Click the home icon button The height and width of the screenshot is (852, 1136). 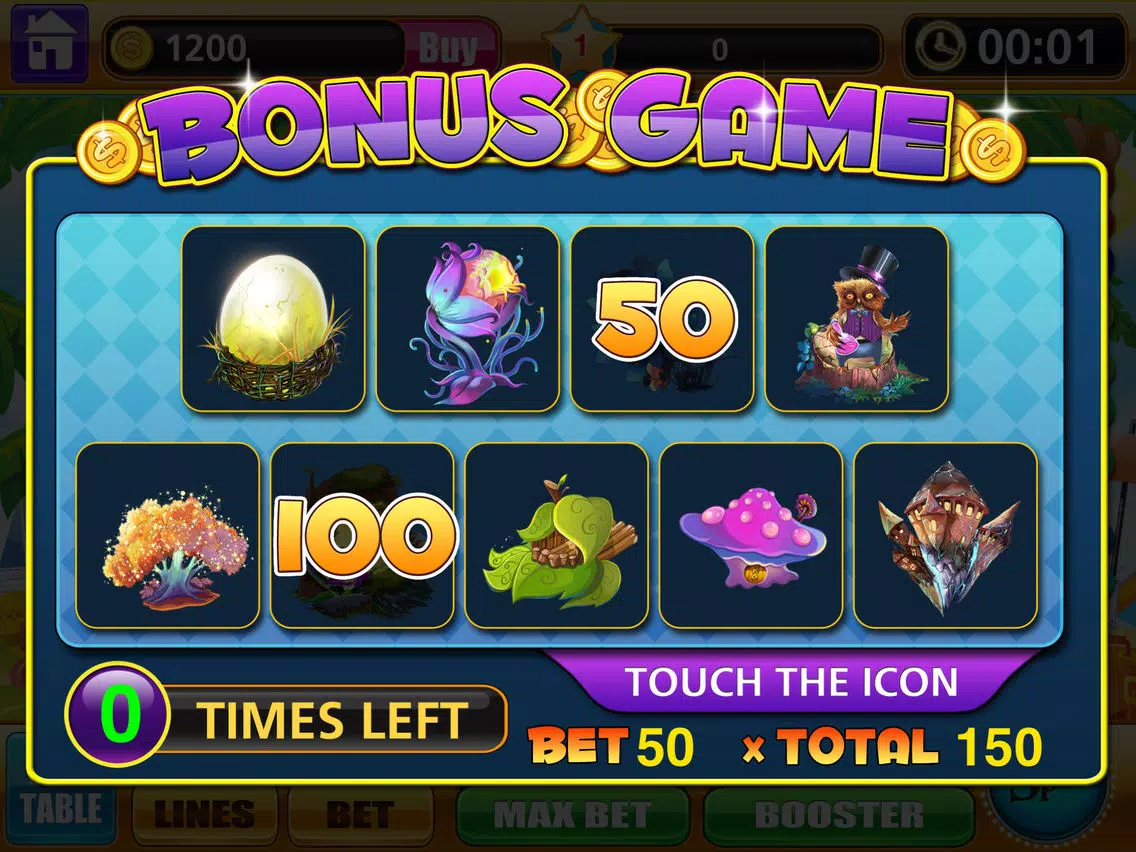click(x=49, y=45)
